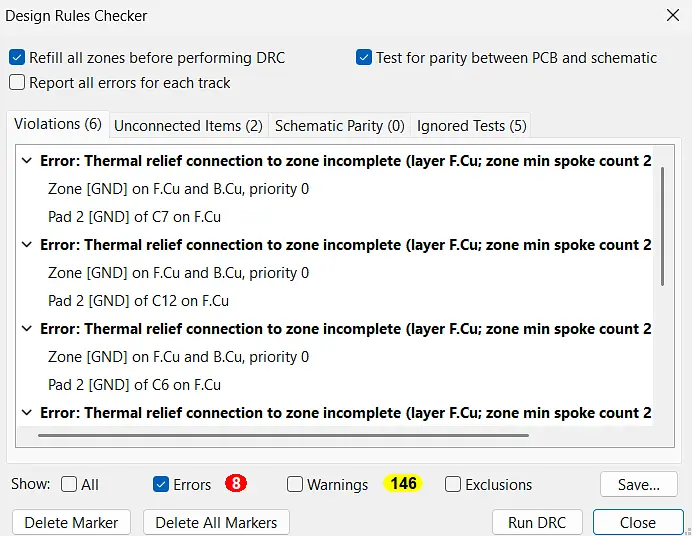Enable the Exclusions filter checkbox

pos(453,484)
